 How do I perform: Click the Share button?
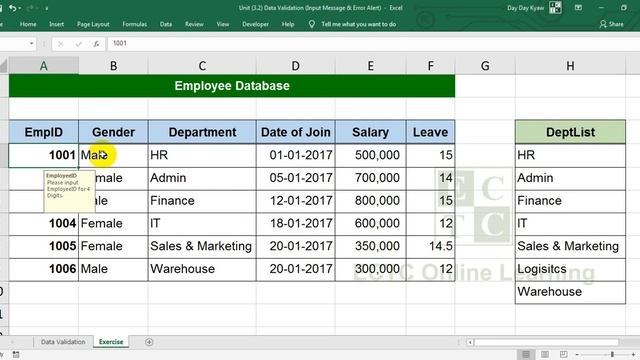tap(611, 24)
